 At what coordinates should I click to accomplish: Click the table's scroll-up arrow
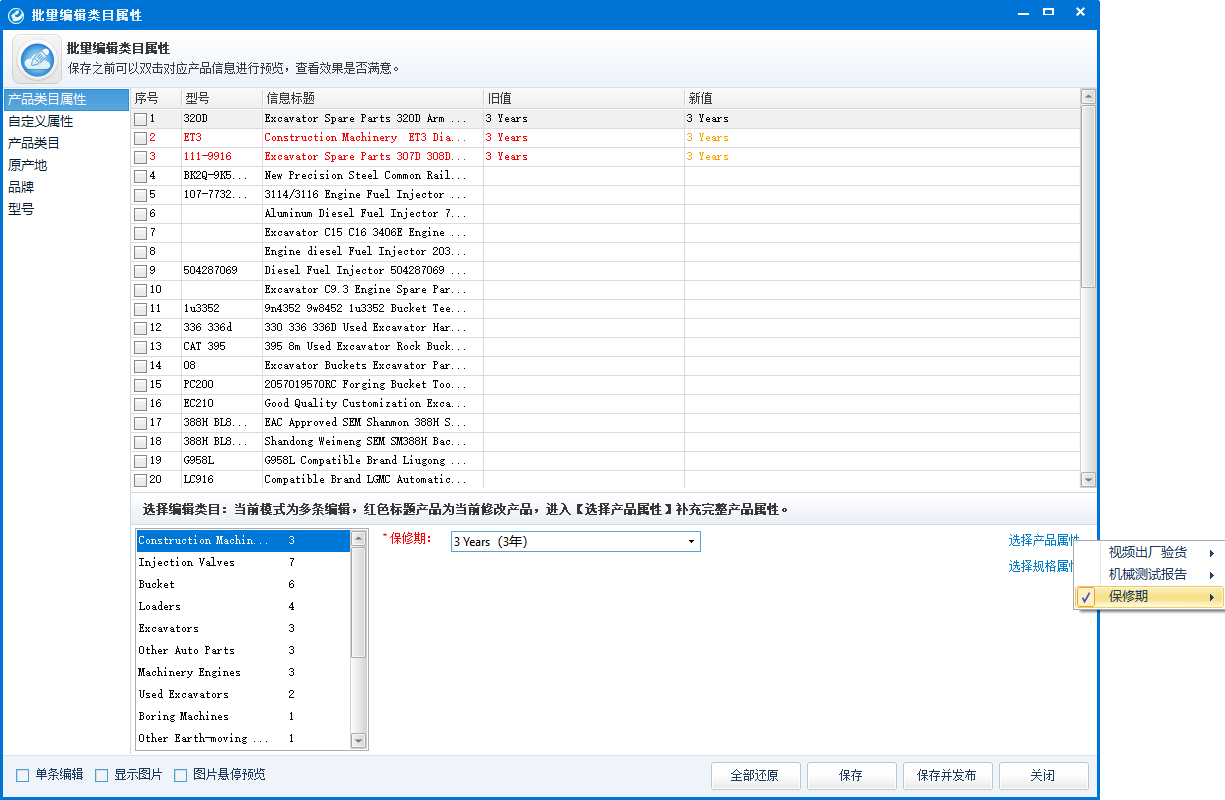(1088, 97)
